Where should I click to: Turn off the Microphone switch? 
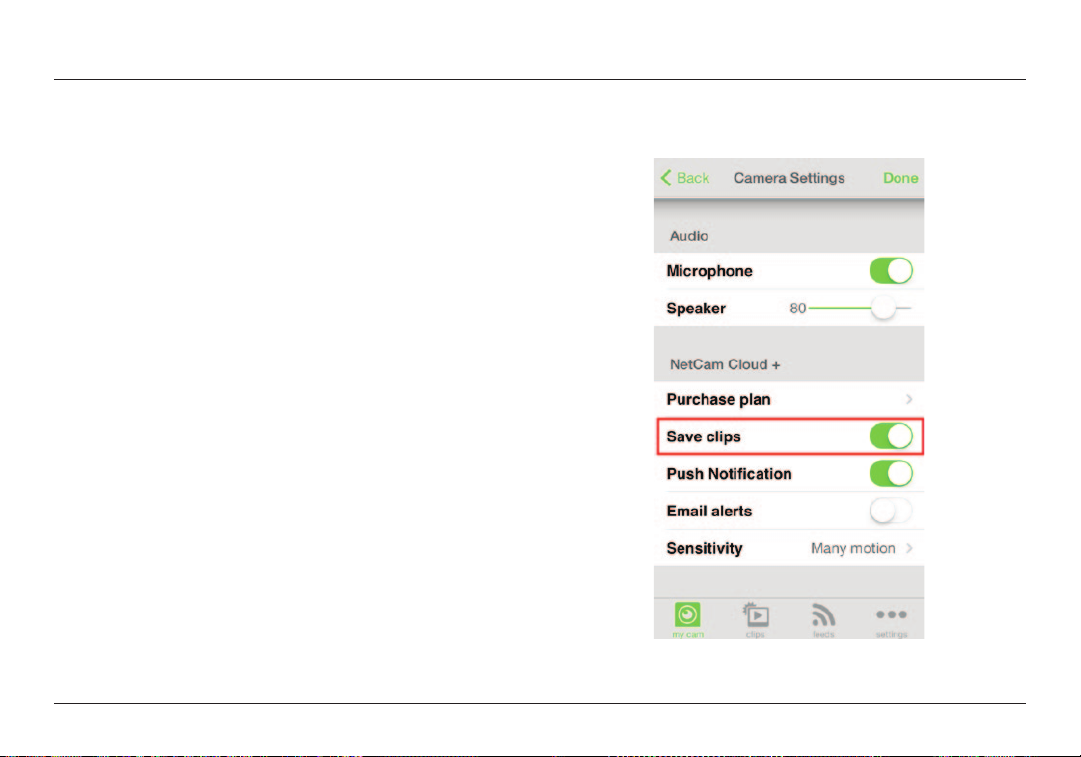pyautogui.click(x=891, y=271)
